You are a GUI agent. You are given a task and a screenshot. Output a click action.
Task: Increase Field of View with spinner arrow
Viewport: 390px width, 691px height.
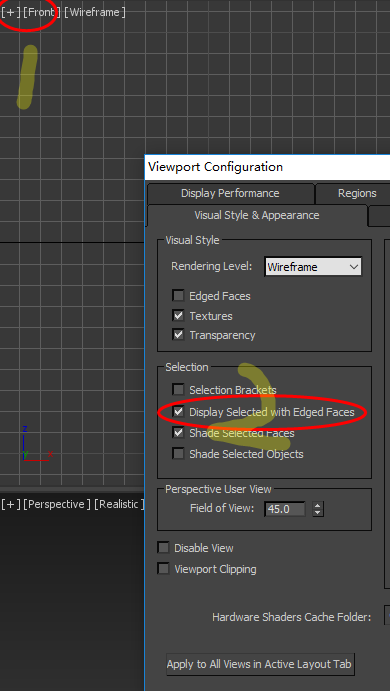(318, 505)
